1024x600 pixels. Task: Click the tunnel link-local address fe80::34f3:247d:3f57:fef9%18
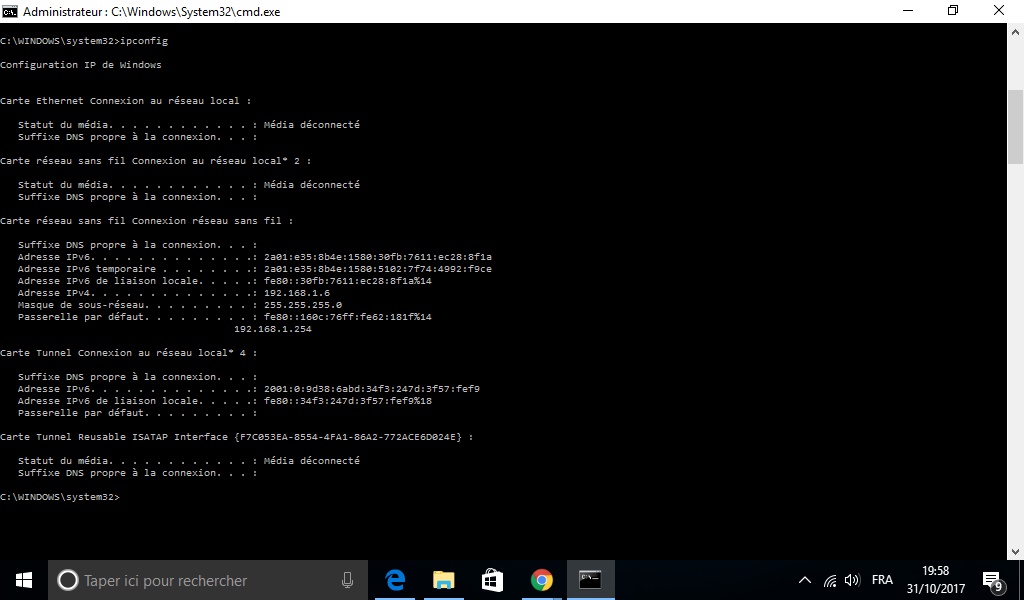347,401
